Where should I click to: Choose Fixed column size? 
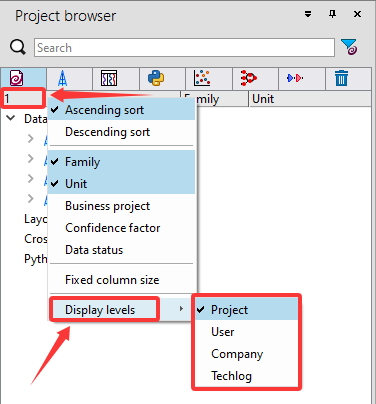122,280
